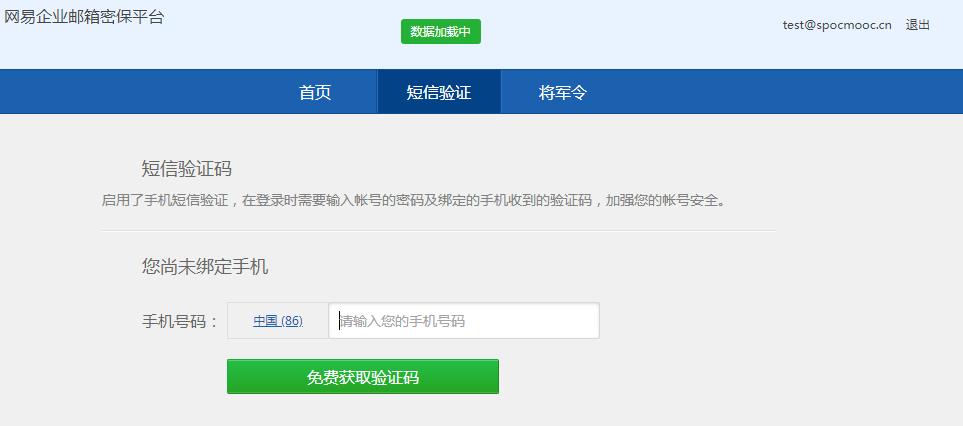Click blank area below the 免费获取验证码 button
This screenshot has width=963, height=426.
point(362,412)
